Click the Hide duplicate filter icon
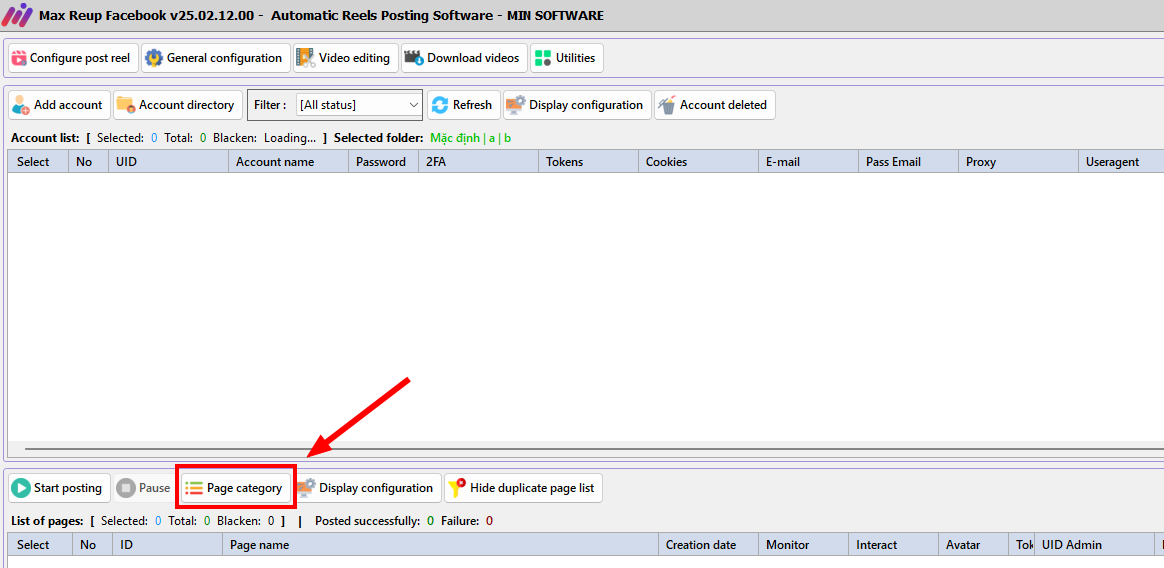 coord(457,488)
